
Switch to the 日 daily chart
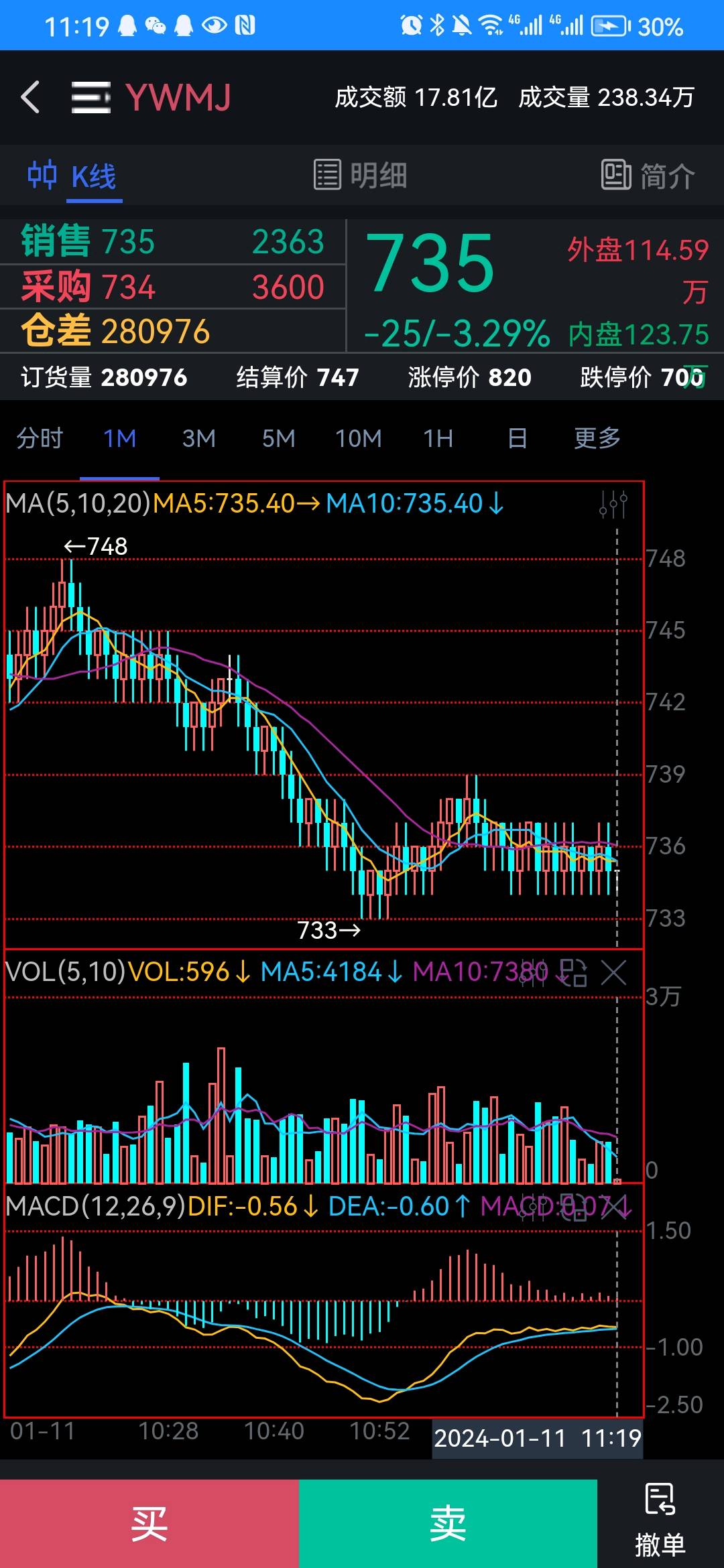coord(517,438)
